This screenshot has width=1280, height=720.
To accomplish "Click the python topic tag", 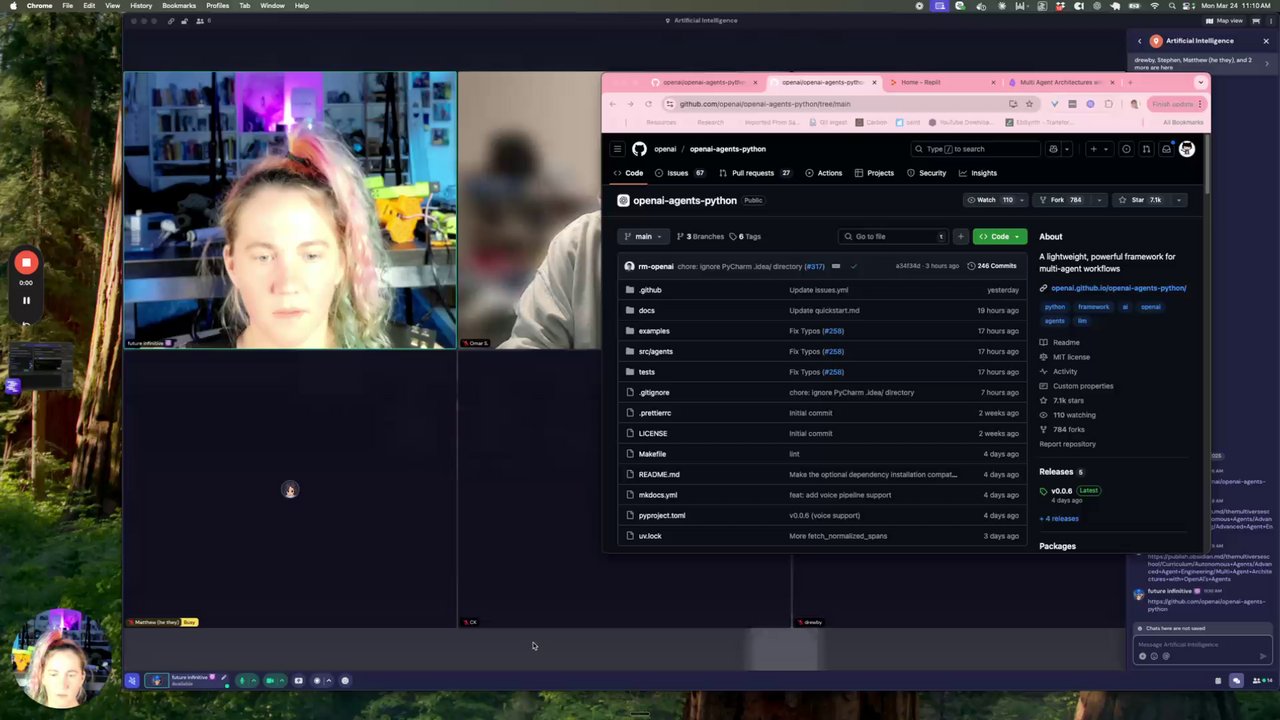I will point(1055,307).
